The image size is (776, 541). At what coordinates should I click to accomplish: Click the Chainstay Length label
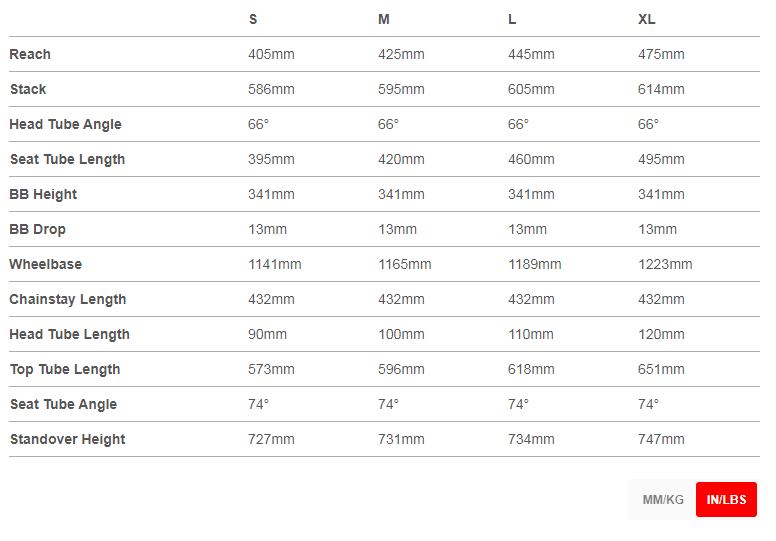tap(68, 299)
